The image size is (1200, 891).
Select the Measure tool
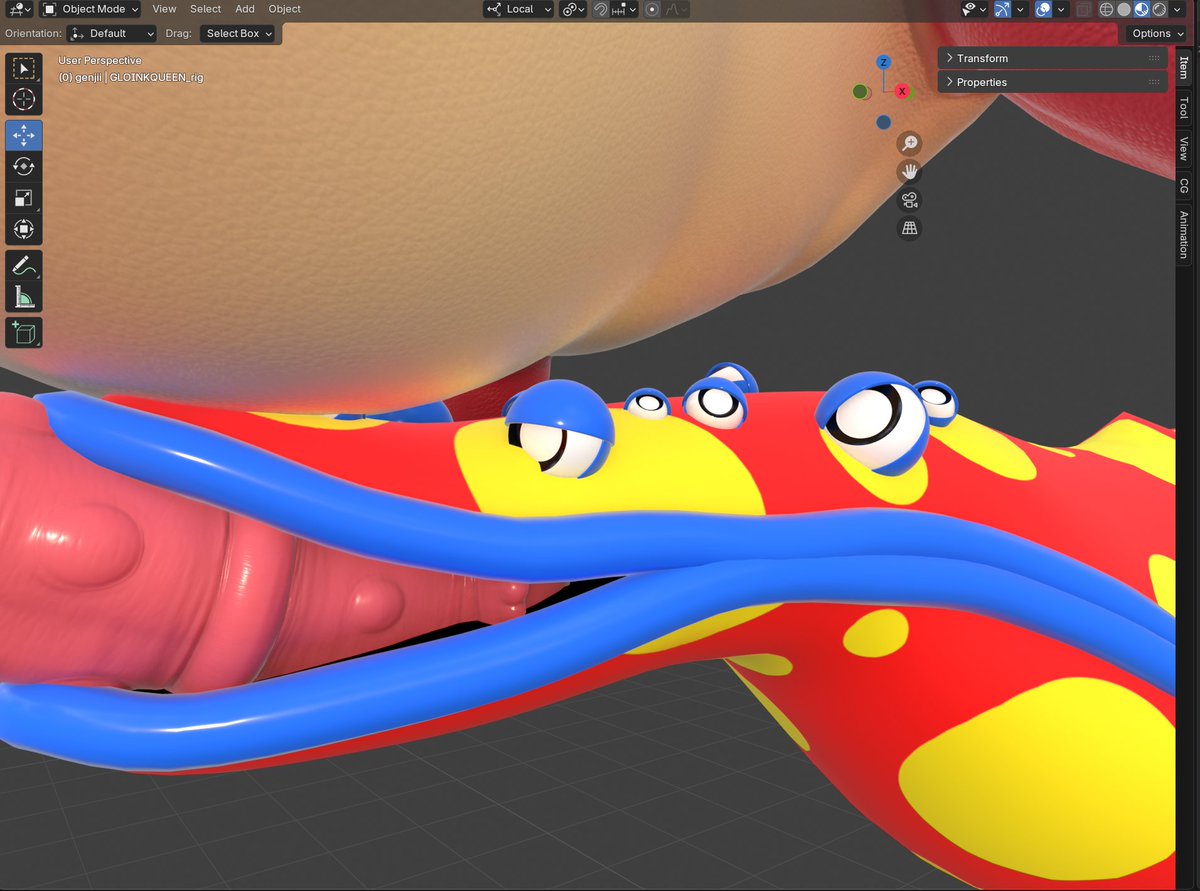coord(24,297)
